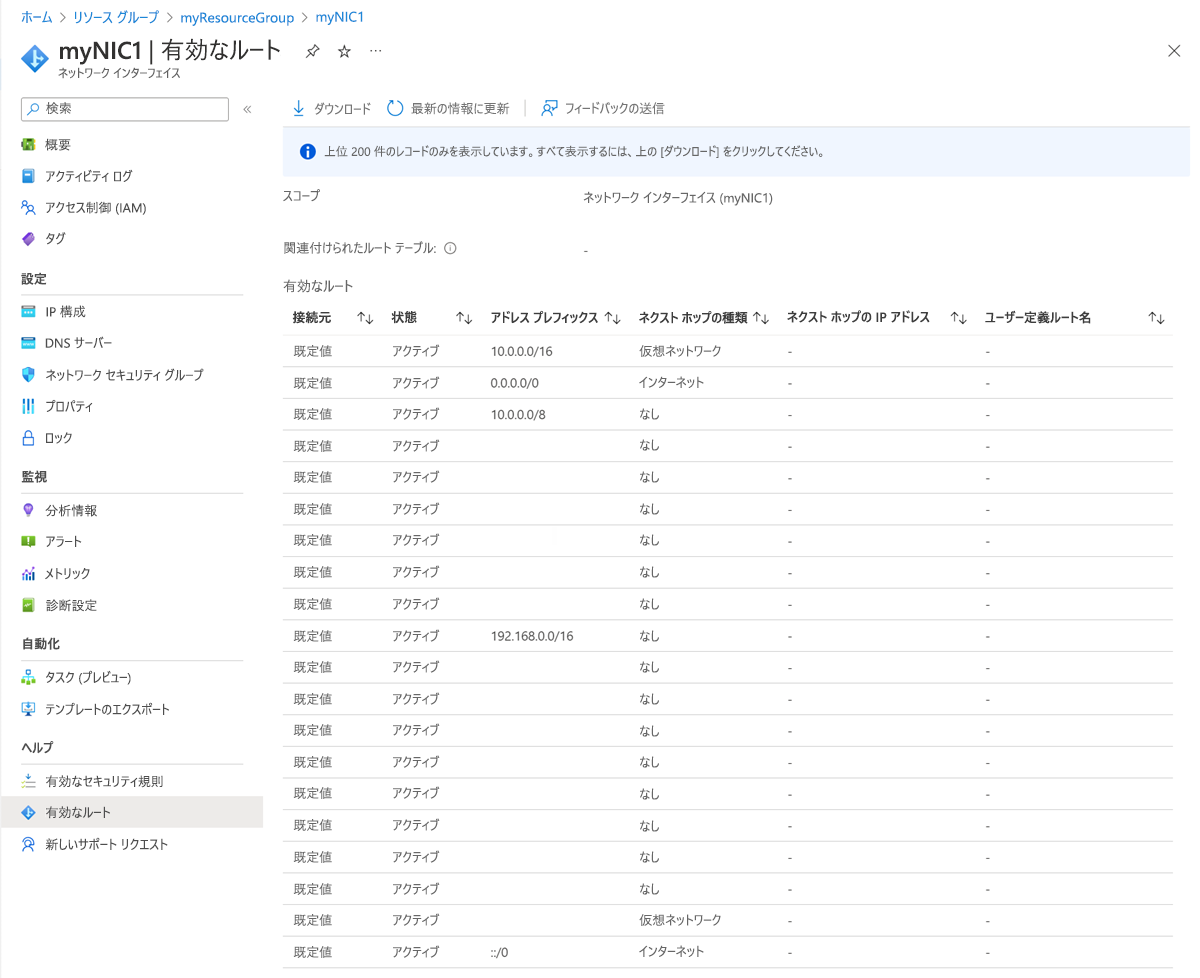
Task: Open the more options ellipsis menu
Action: pyautogui.click(x=375, y=51)
